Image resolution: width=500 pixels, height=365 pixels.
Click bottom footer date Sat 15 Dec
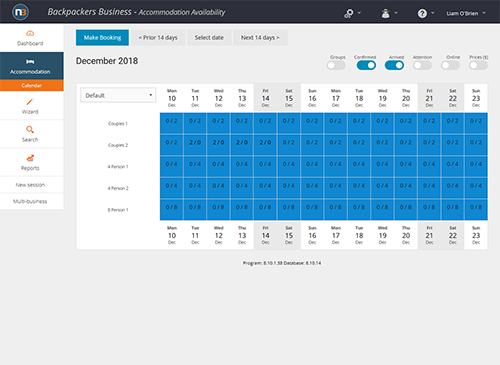(289, 235)
